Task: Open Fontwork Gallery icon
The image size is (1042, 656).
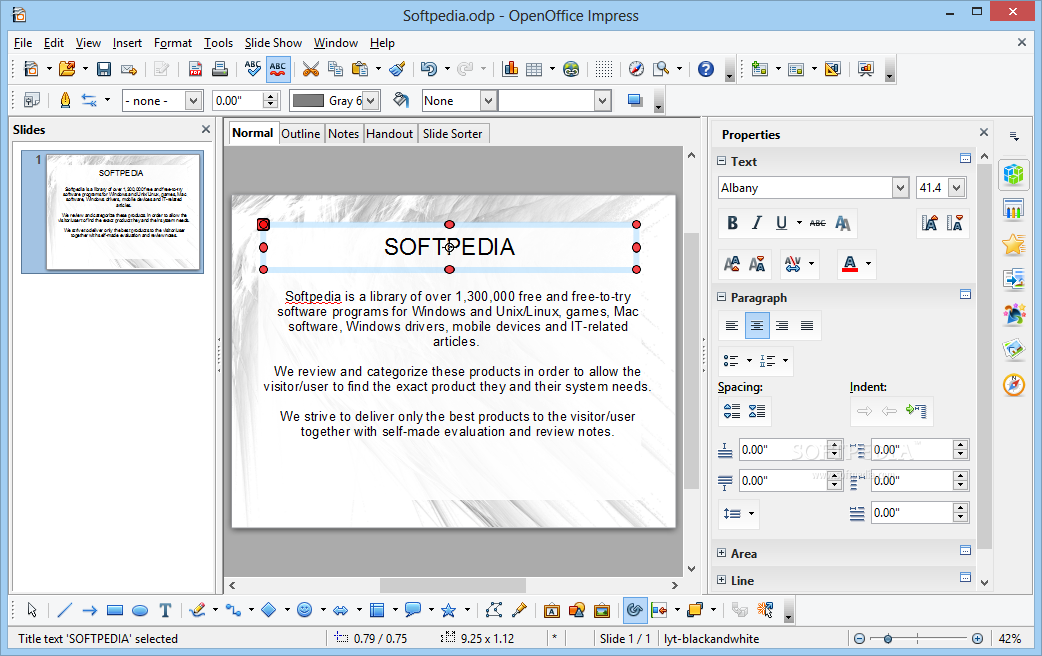Action: click(x=552, y=610)
